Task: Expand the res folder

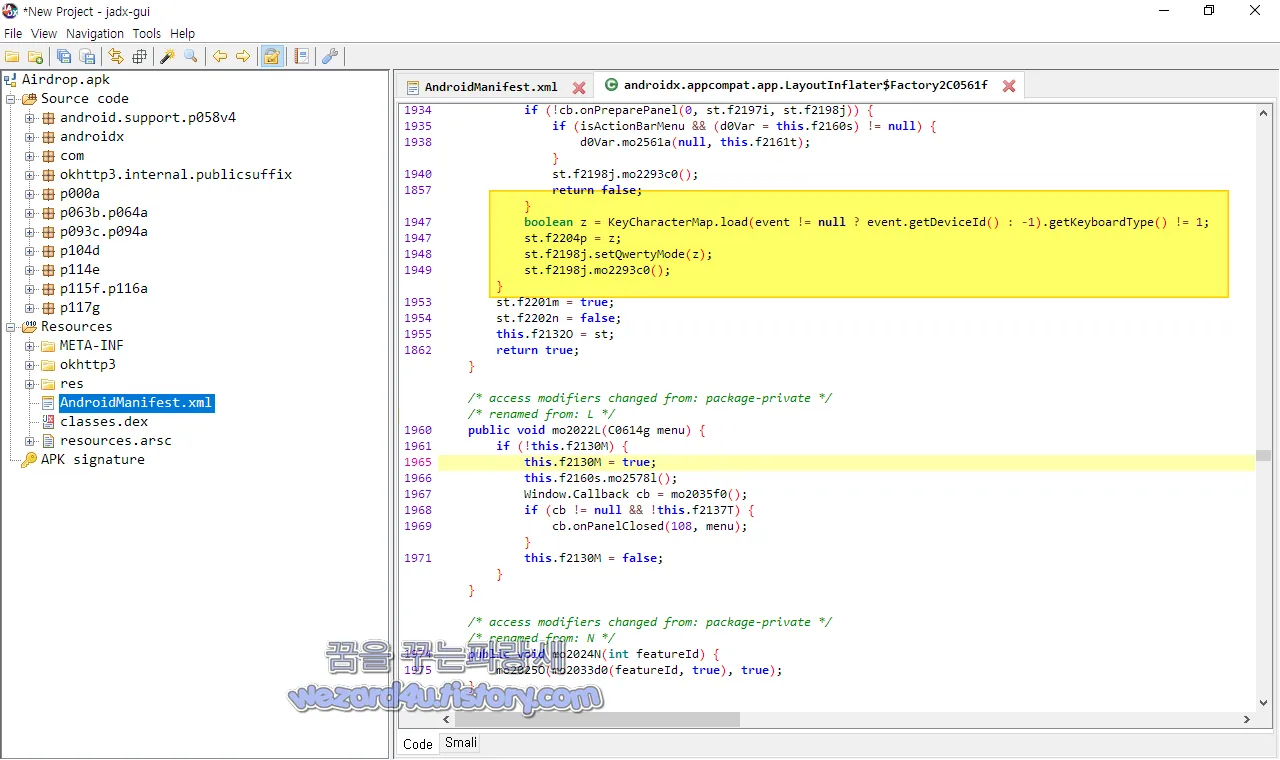Action: [x=30, y=384]
